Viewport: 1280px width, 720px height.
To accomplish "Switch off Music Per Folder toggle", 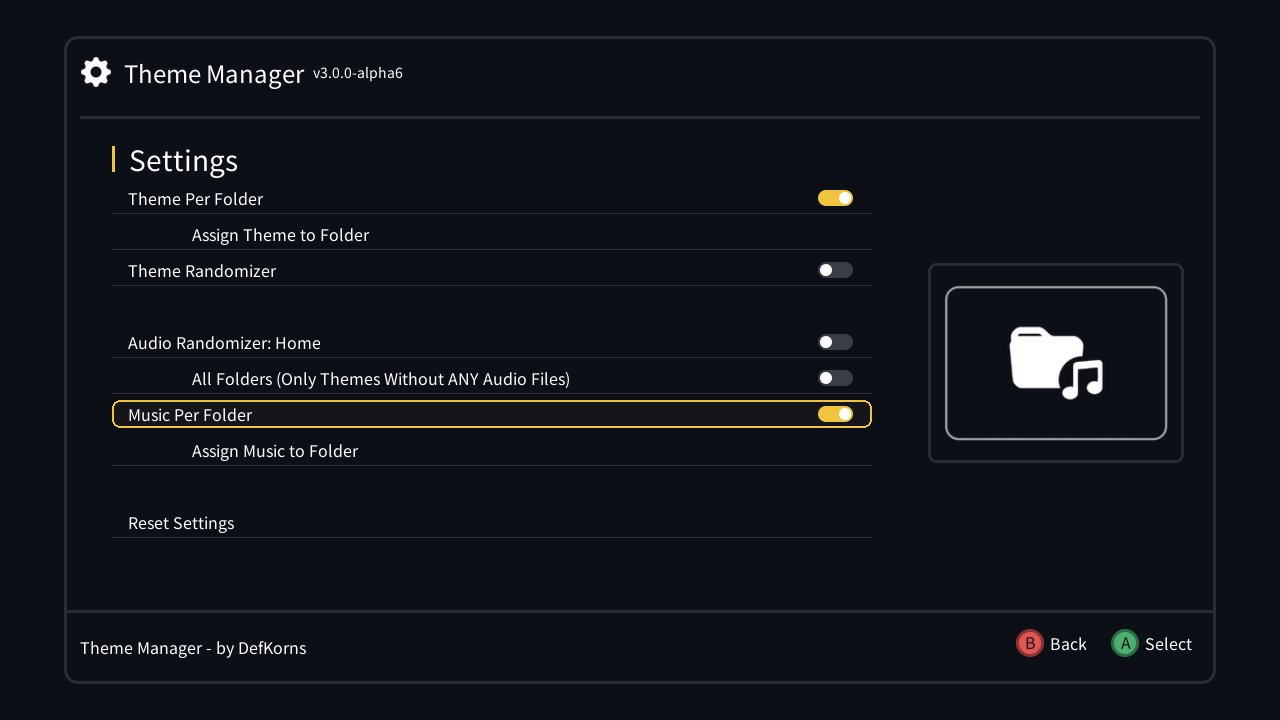I will [835, 414].
